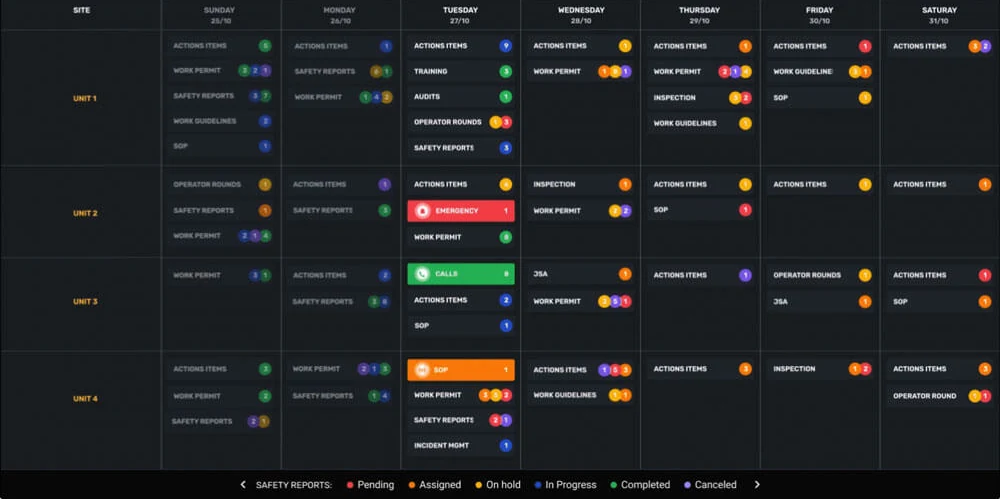This screenshot has height=499, width=1000.
Task: Open the orange SOP card in Unit 4 Tuesday
Action: pyautogui.click(x=461, y=369)
